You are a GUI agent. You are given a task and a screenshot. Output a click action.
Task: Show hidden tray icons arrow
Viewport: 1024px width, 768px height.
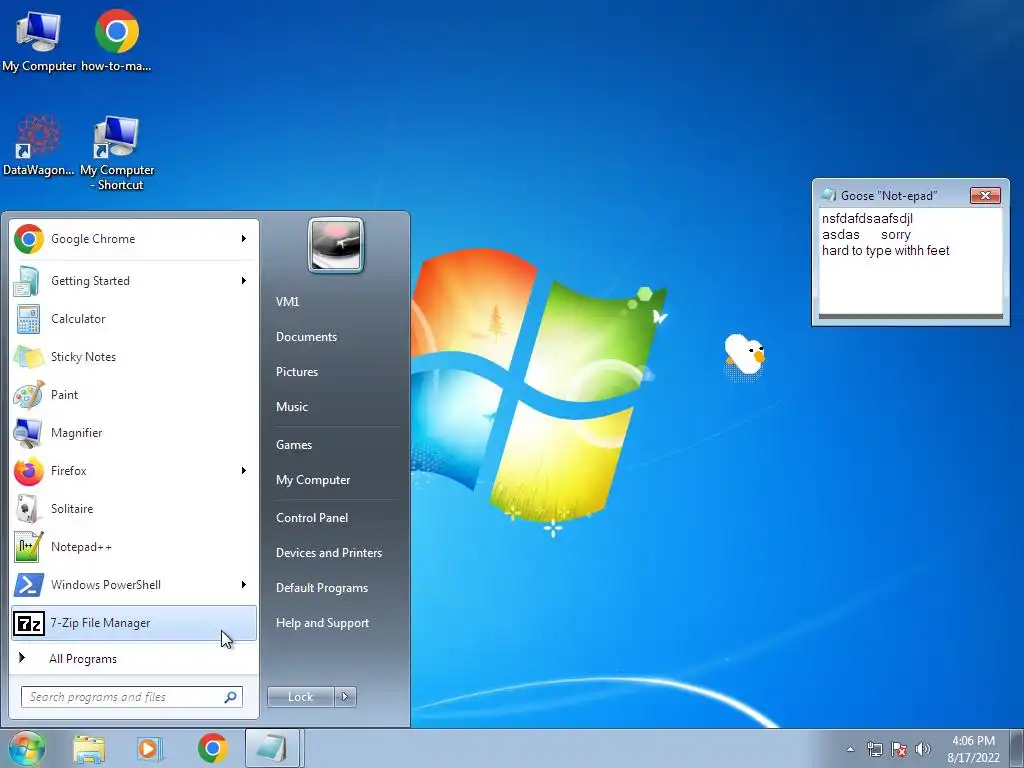pos(850,749)
